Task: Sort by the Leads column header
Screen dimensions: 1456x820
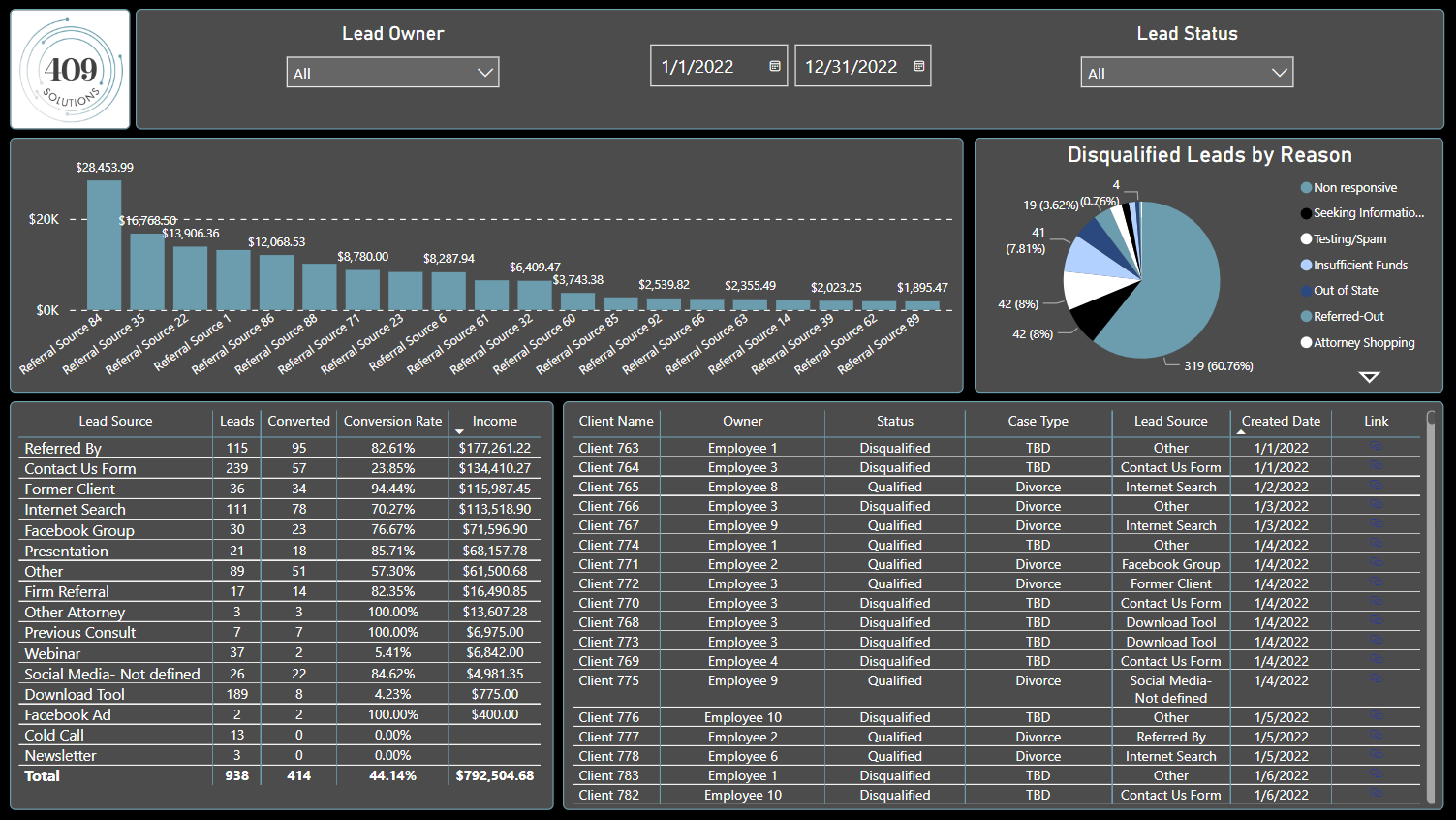Action: click(237, 421)
